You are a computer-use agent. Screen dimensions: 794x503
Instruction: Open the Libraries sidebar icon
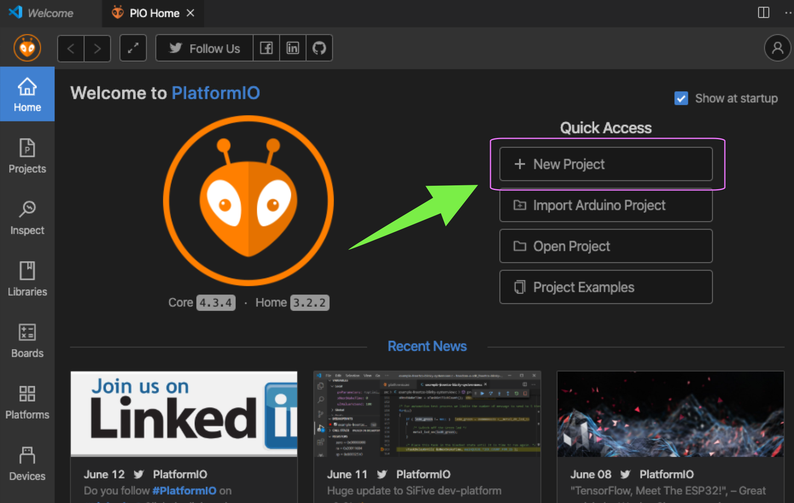tap(27, 279)
